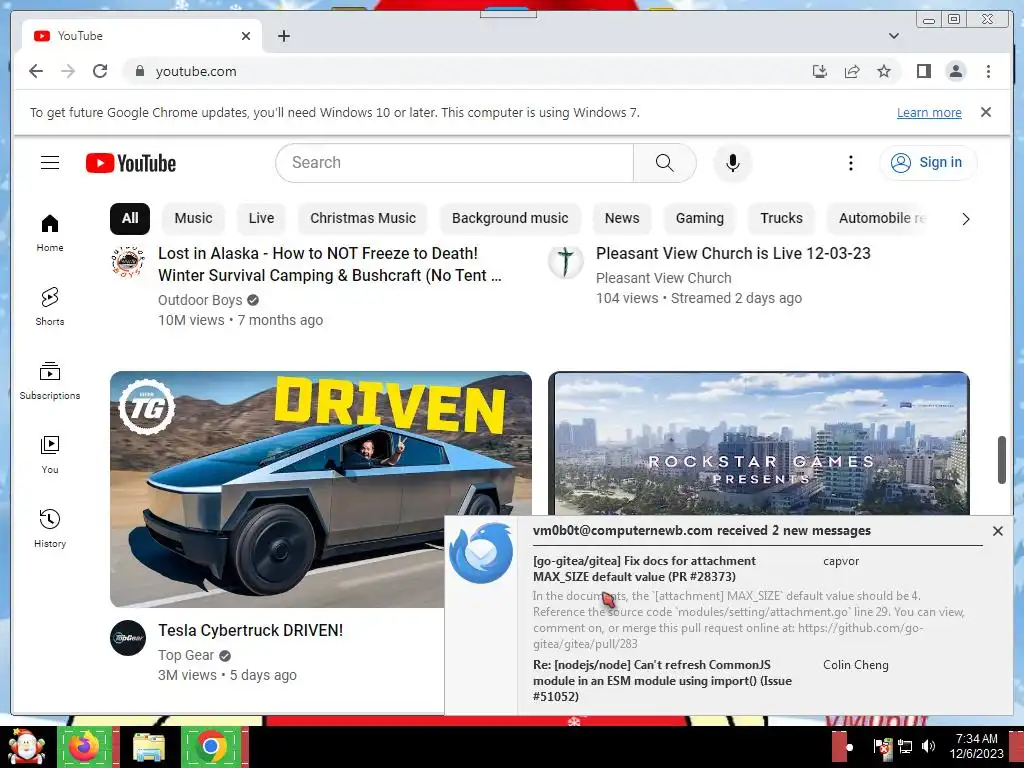
Task: Reload the YouTube page
Action: [100, 71]
